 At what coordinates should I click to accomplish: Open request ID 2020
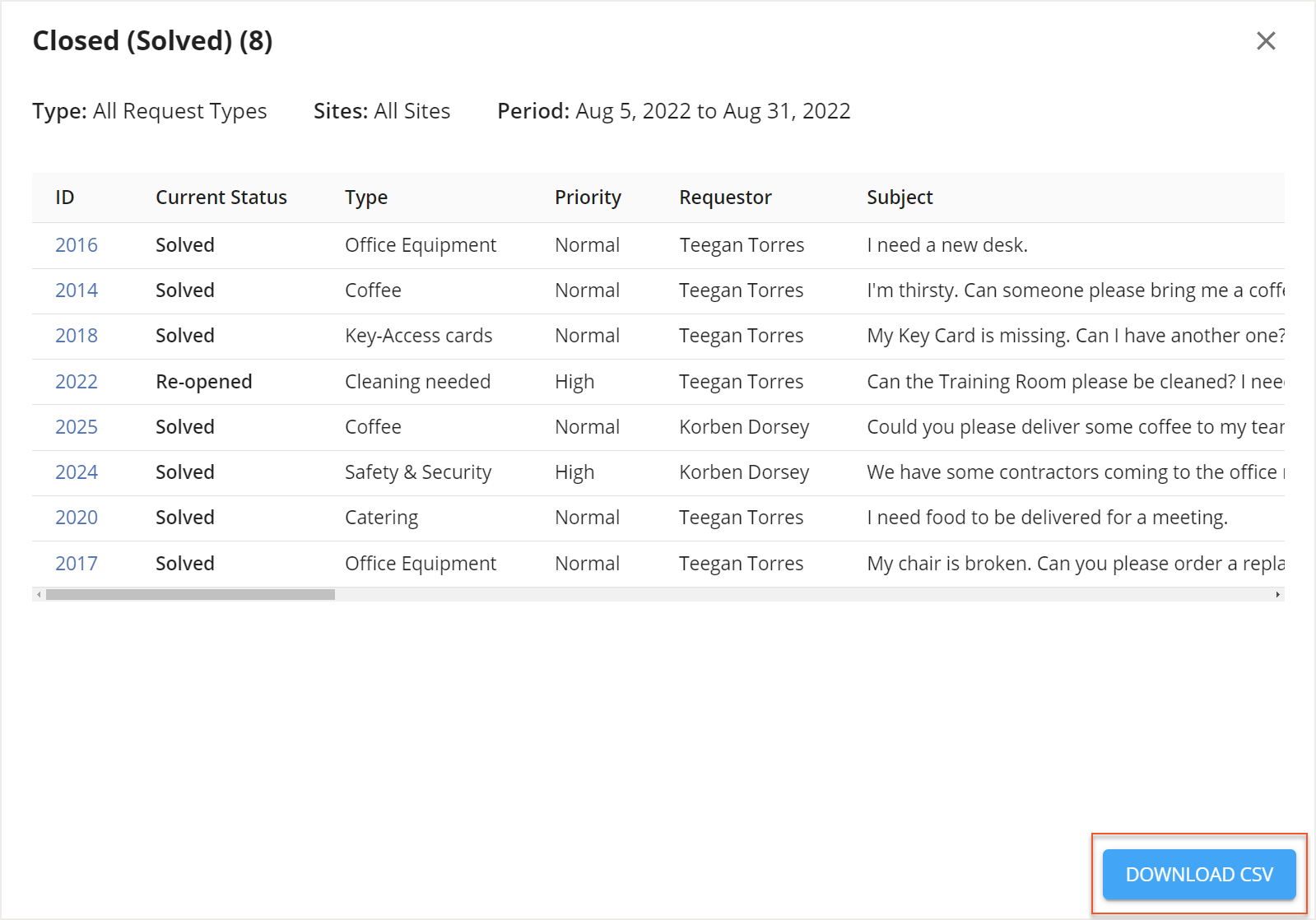tap(77, 518)
